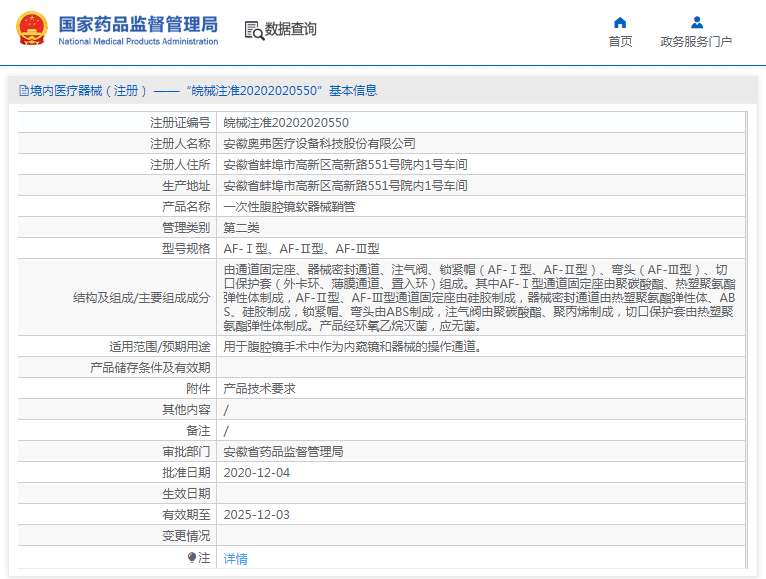This screenshot has height=579, width=766.
Task: Click the 政务服务门户 text label
Action: [696, 42]
